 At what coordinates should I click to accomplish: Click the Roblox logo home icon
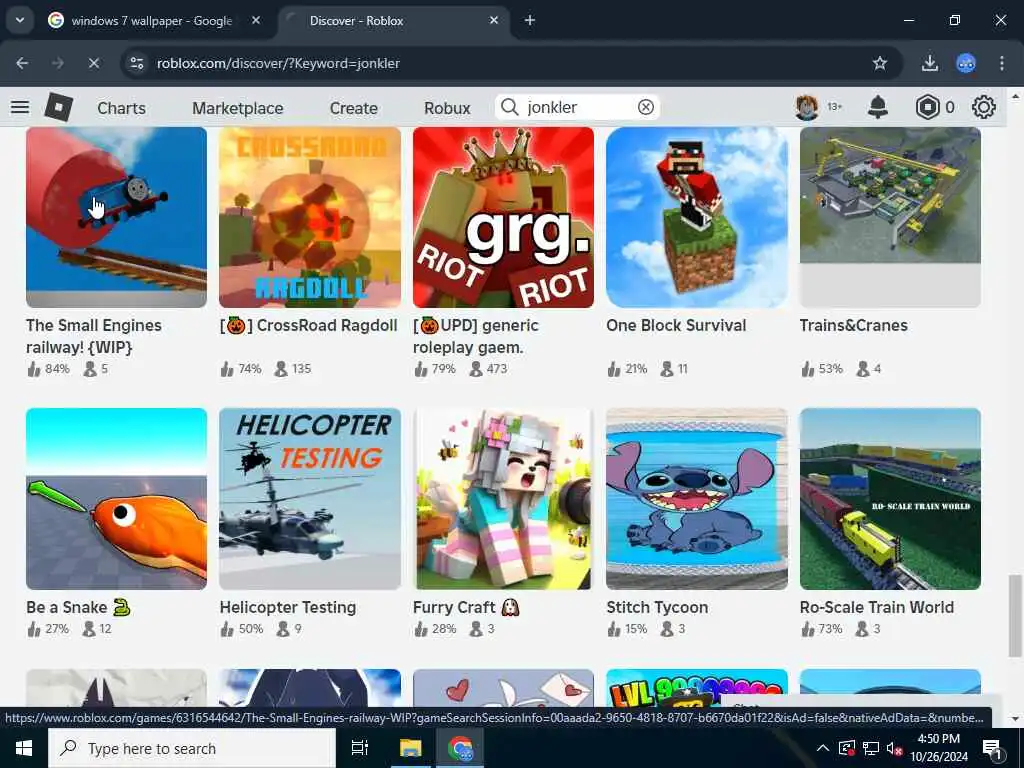(x=59, y=107)
